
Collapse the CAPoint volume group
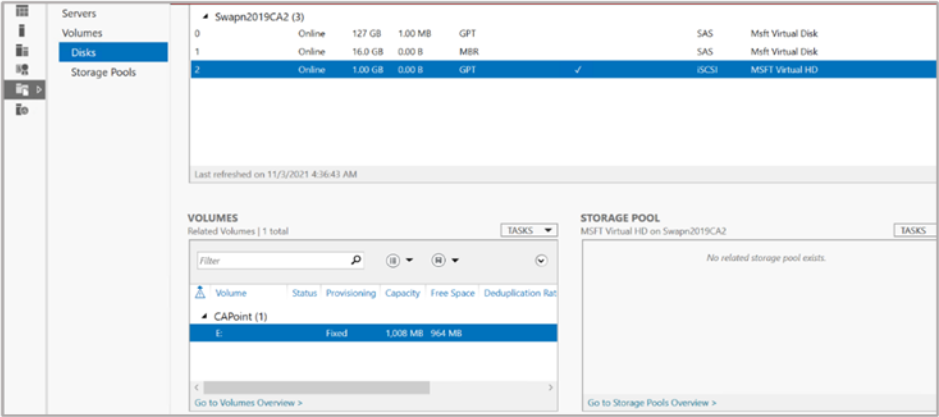206,316
